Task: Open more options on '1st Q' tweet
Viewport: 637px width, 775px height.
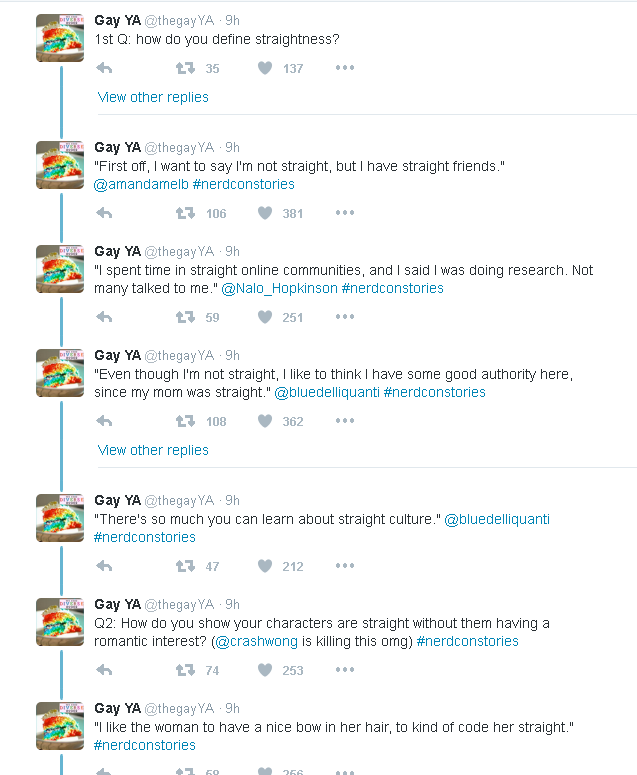Action: (x=345, y=69)
